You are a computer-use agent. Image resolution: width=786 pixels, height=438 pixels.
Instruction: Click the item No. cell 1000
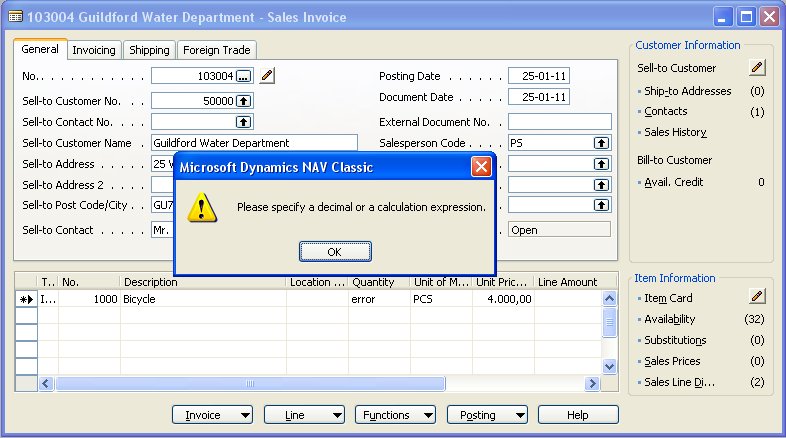89,299
